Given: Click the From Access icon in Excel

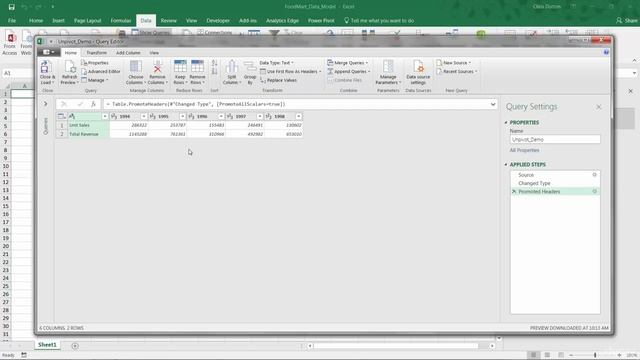Looking at the screenshot, I should 10,38.
